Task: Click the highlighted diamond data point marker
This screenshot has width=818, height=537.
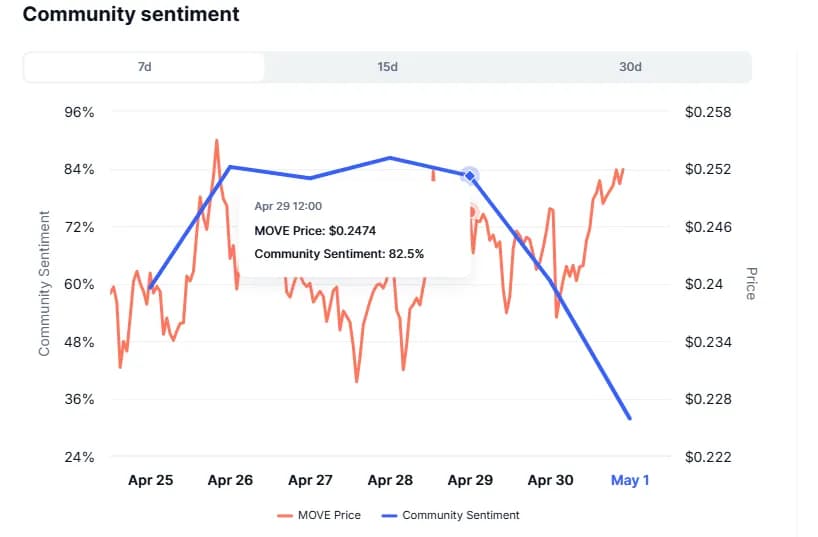Action: click(470, 176)
